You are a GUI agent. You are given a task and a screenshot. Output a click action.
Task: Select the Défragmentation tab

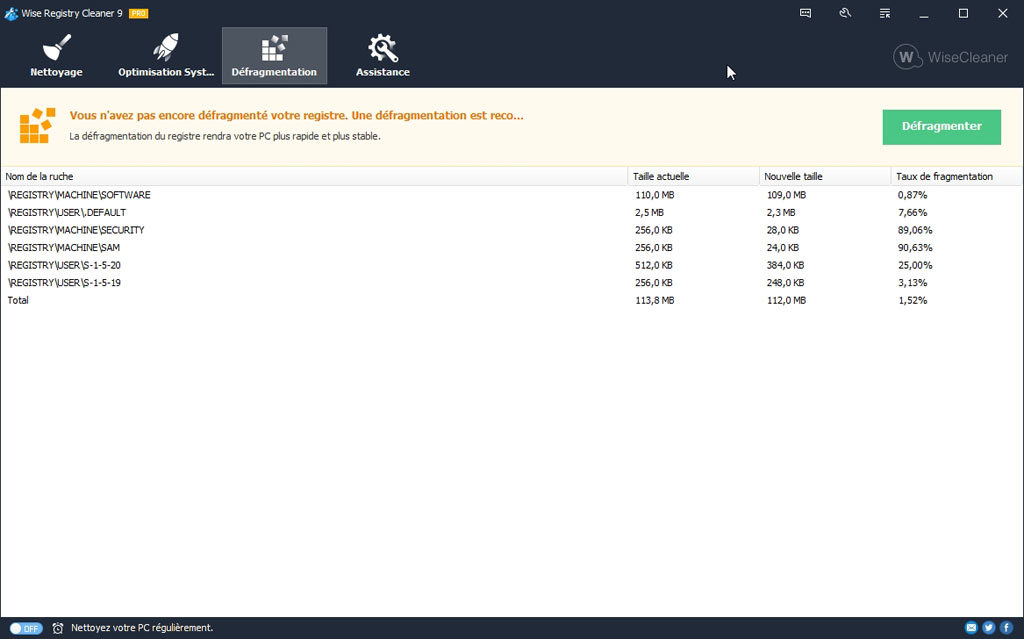tap(274, 56)
